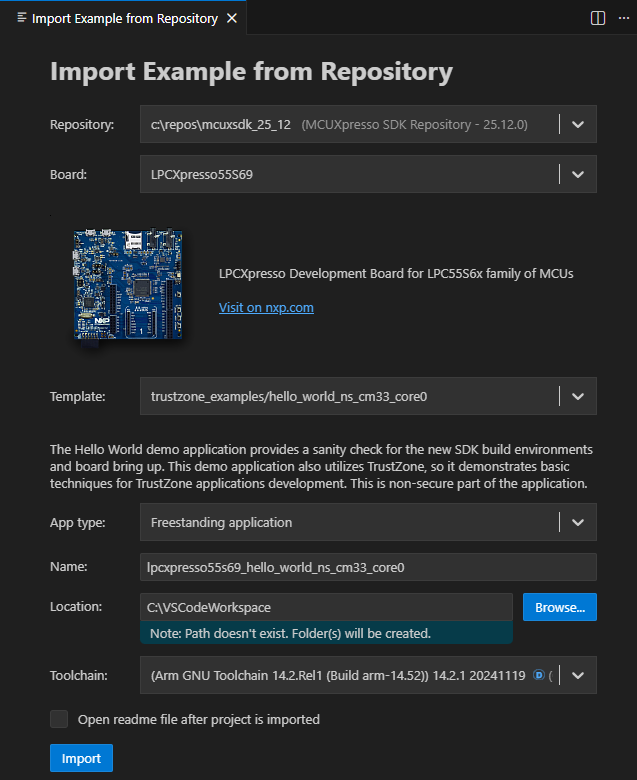Click the Browse... button
The width and height of the screenshot is (637, 780).
pos(559,607)
